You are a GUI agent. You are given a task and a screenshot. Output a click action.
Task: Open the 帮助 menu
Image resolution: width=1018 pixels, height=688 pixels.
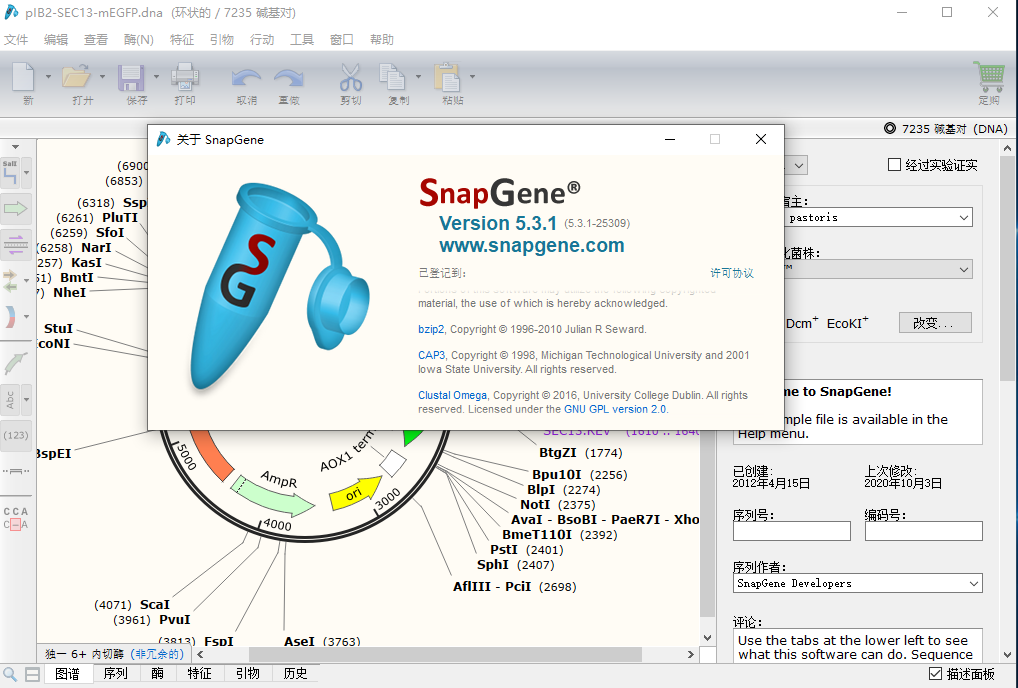tap(382, 40)
